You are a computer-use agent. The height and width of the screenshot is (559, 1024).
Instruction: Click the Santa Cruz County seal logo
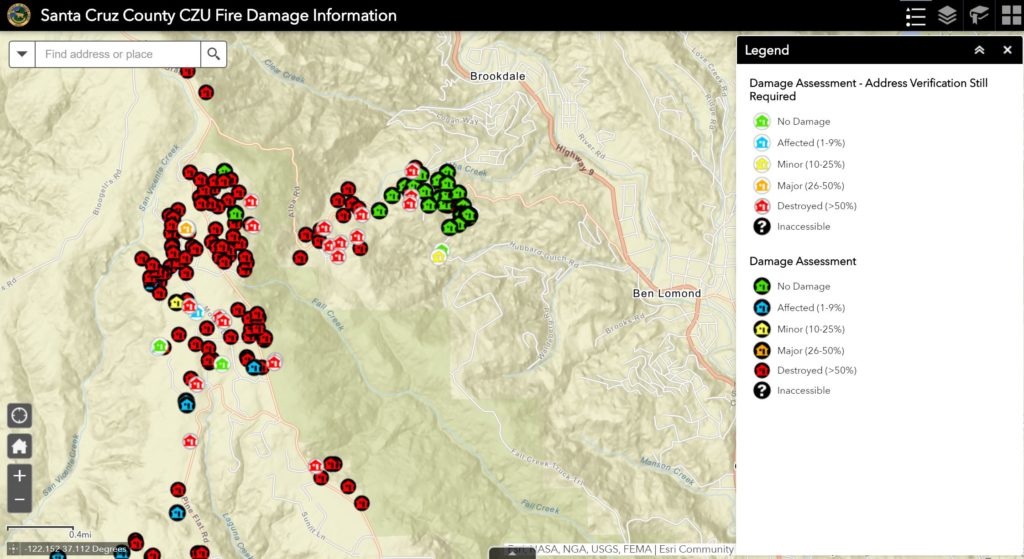pos(19,15)
